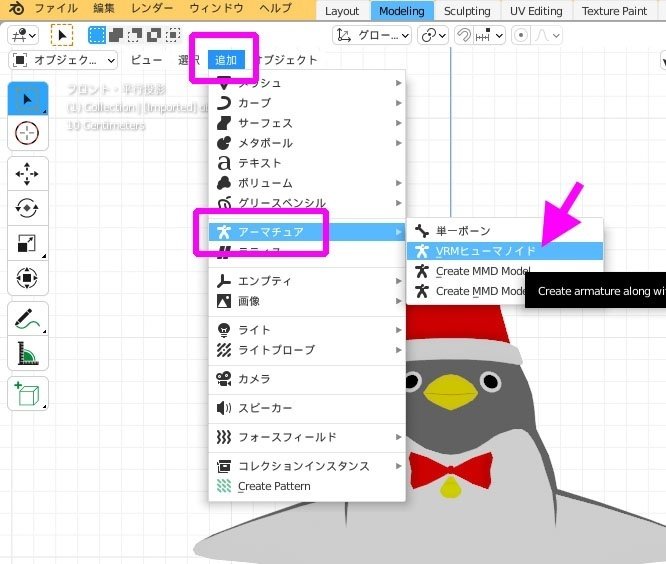This screenshot has height=564, width=666.
Task: Choose the subtract selection mode icon
Action: pyautogui.click(x=135, y=35)
